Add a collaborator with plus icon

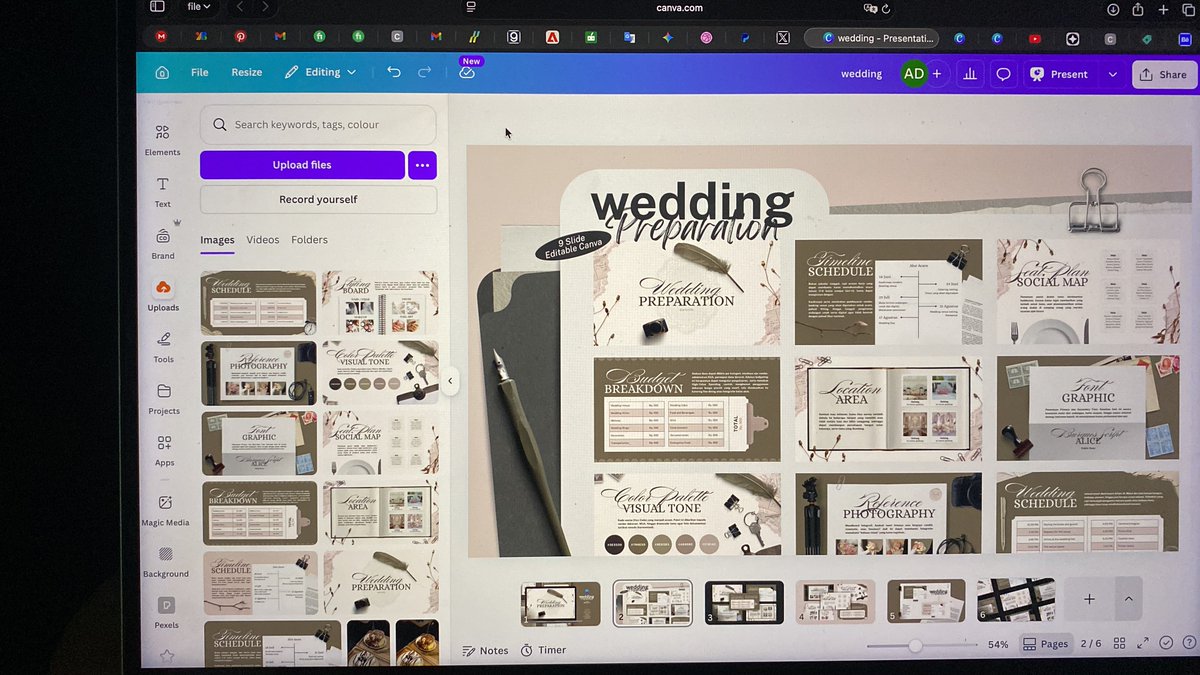coord(937,74)
